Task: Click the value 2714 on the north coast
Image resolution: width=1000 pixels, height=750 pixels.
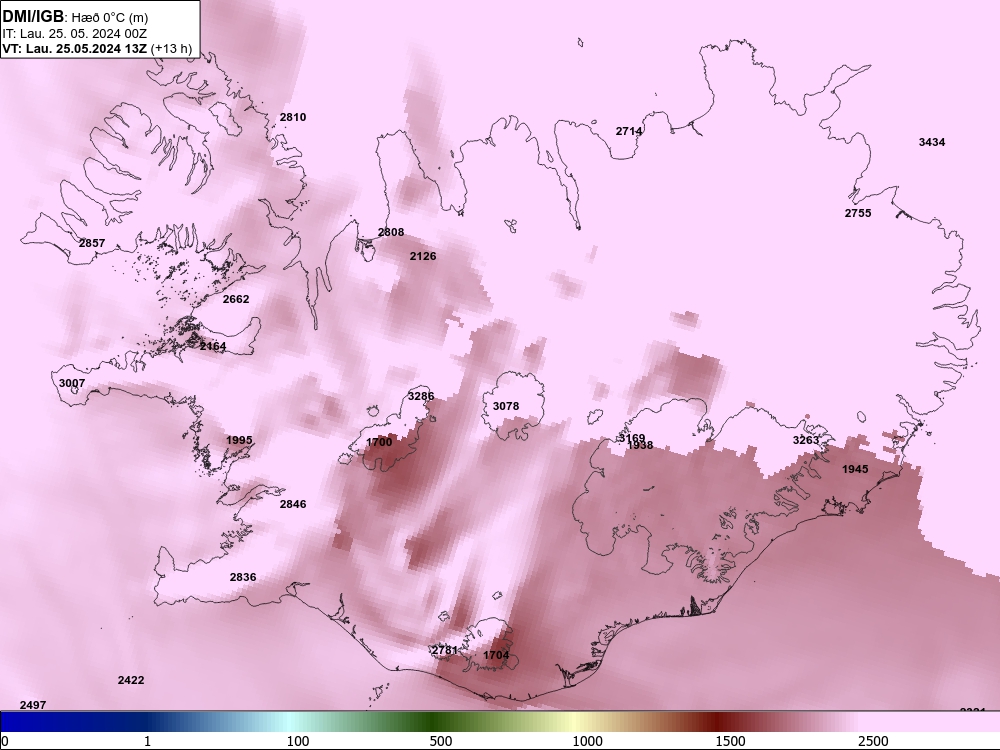Action: (629, 131)
